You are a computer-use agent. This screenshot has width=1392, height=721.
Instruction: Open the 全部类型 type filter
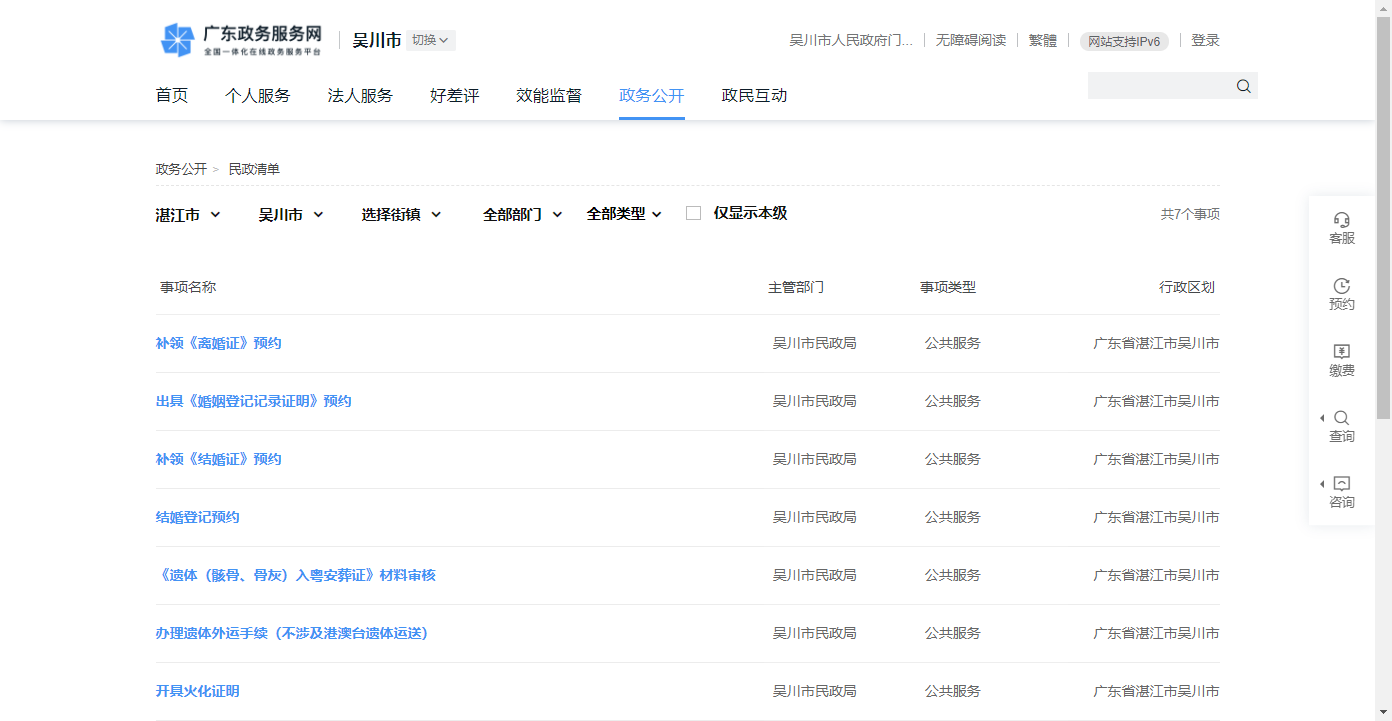pyautogui.click(x=624, y=214)
